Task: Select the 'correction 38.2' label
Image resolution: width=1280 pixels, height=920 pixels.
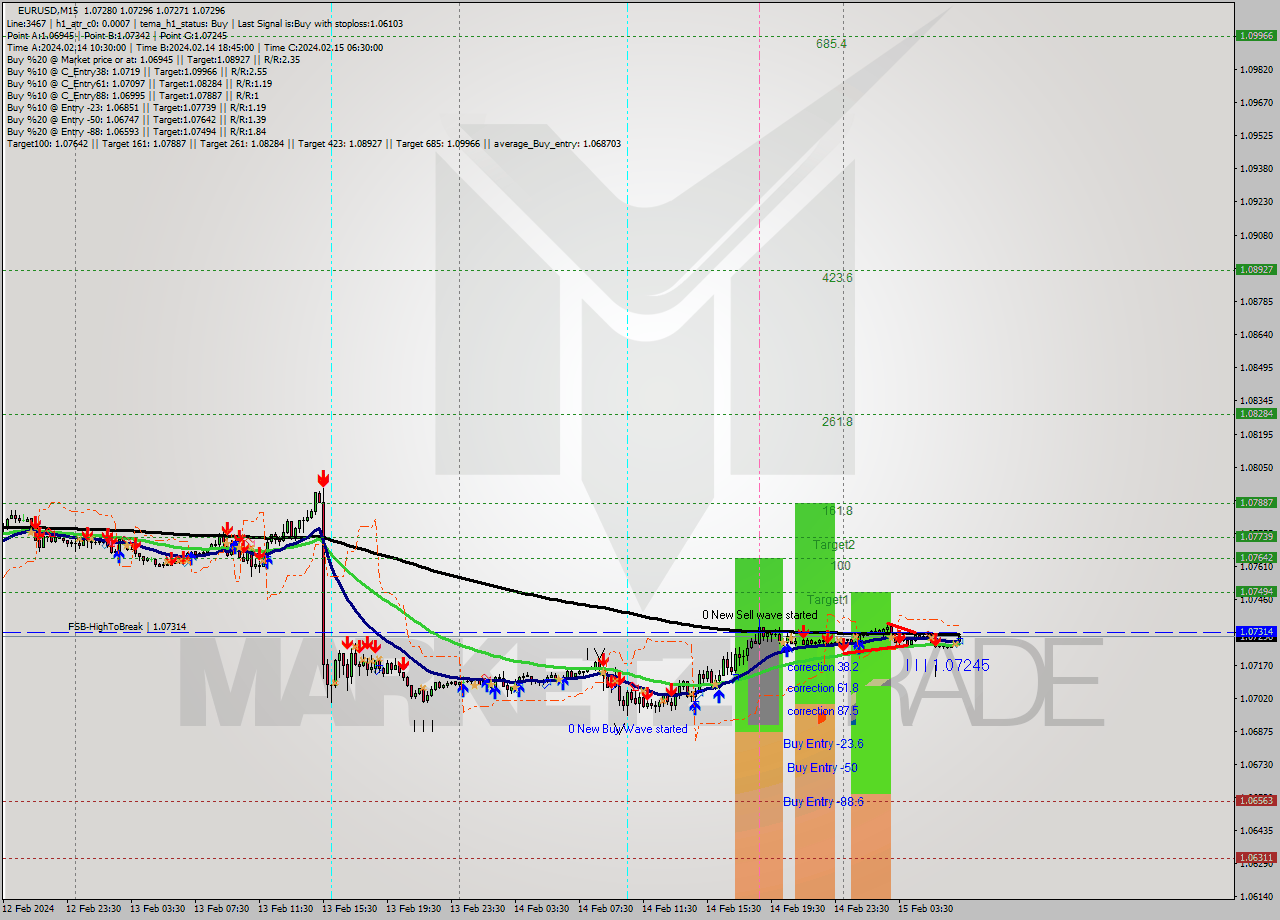Action: [822, 667]
